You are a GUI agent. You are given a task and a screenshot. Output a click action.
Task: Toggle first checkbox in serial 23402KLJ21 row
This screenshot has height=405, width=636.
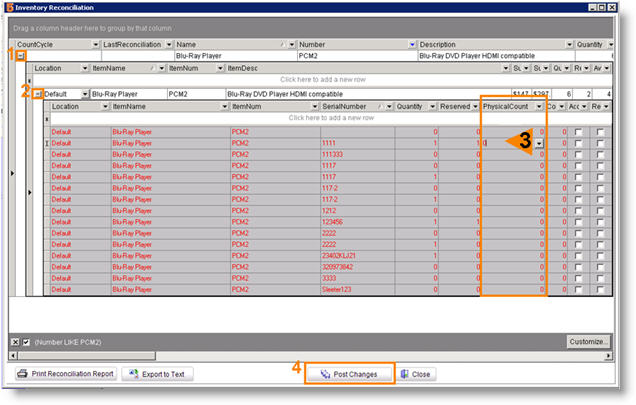pos(578,256)
